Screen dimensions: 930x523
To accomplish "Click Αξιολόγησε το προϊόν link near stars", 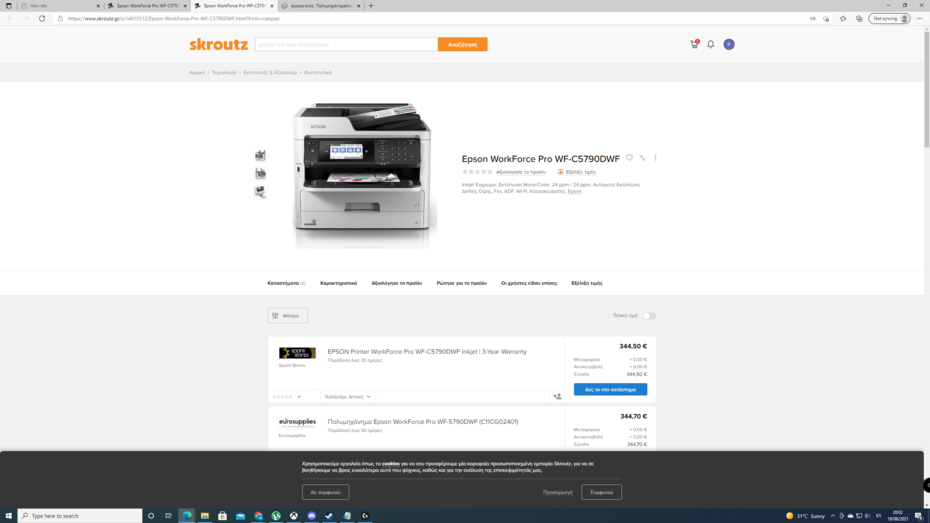I will 521,172.
